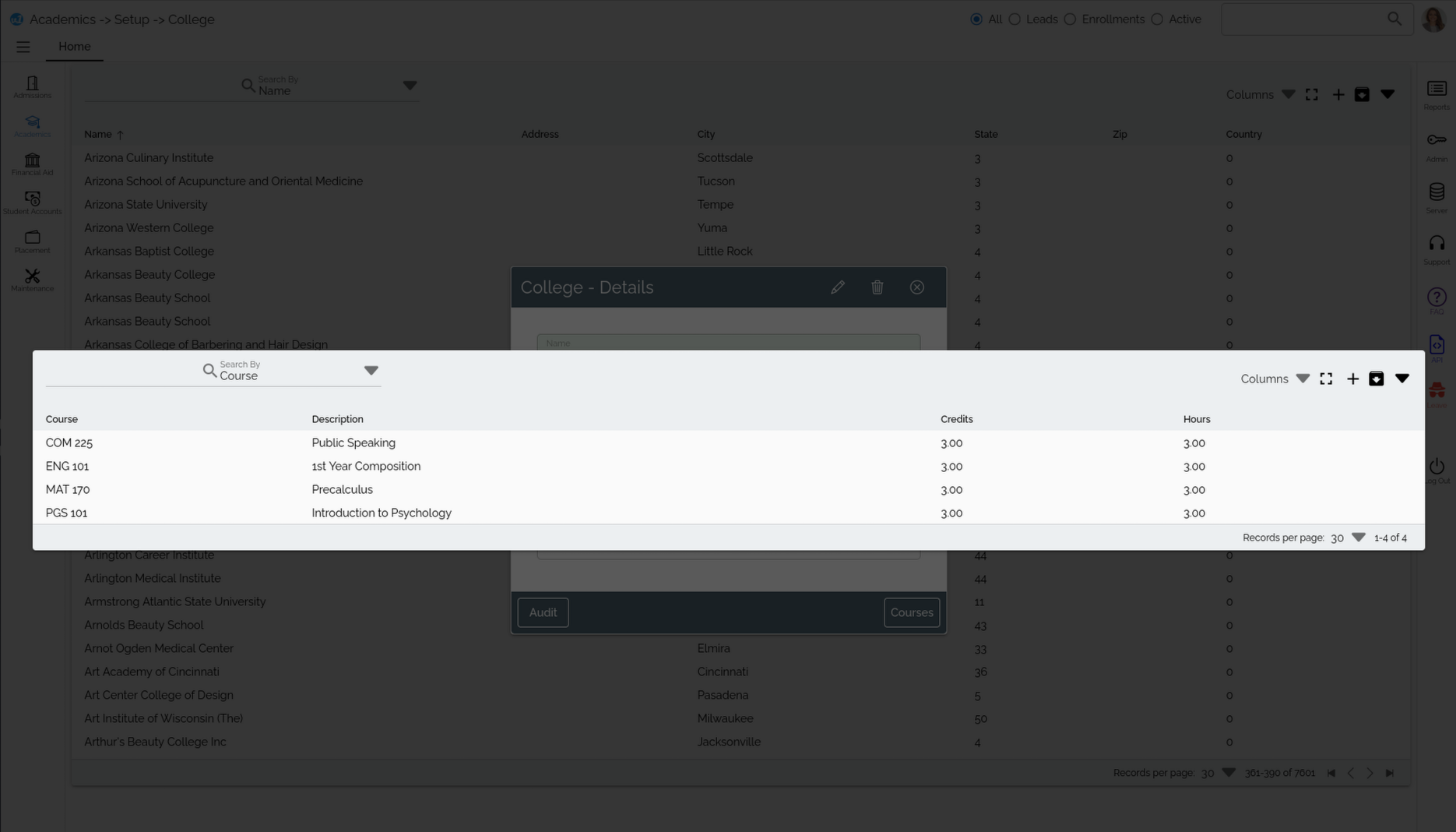Click the Server database icon
The height and width of the screenshot is (832, 1456).
pyautogui.click(x=1437, y=191)
